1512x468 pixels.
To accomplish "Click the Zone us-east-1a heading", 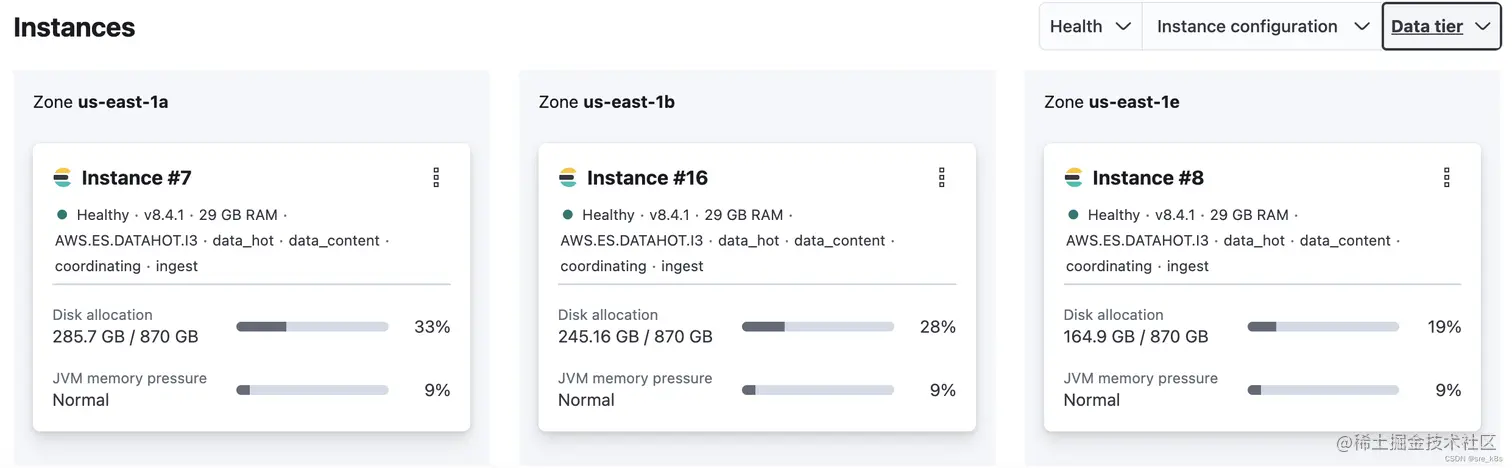I will pos(101,102).
